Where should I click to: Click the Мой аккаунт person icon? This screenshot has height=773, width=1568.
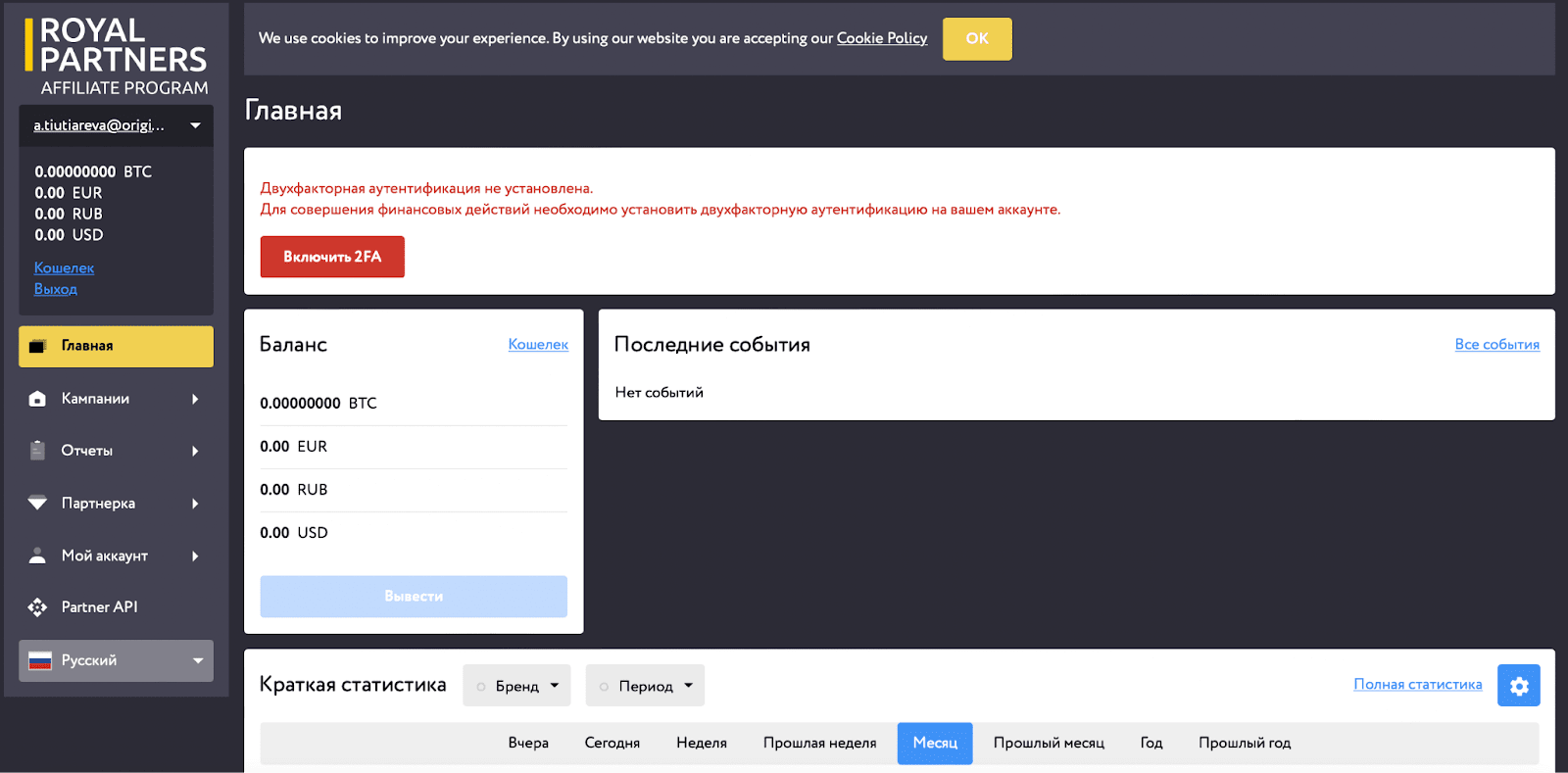click(38, 556)
